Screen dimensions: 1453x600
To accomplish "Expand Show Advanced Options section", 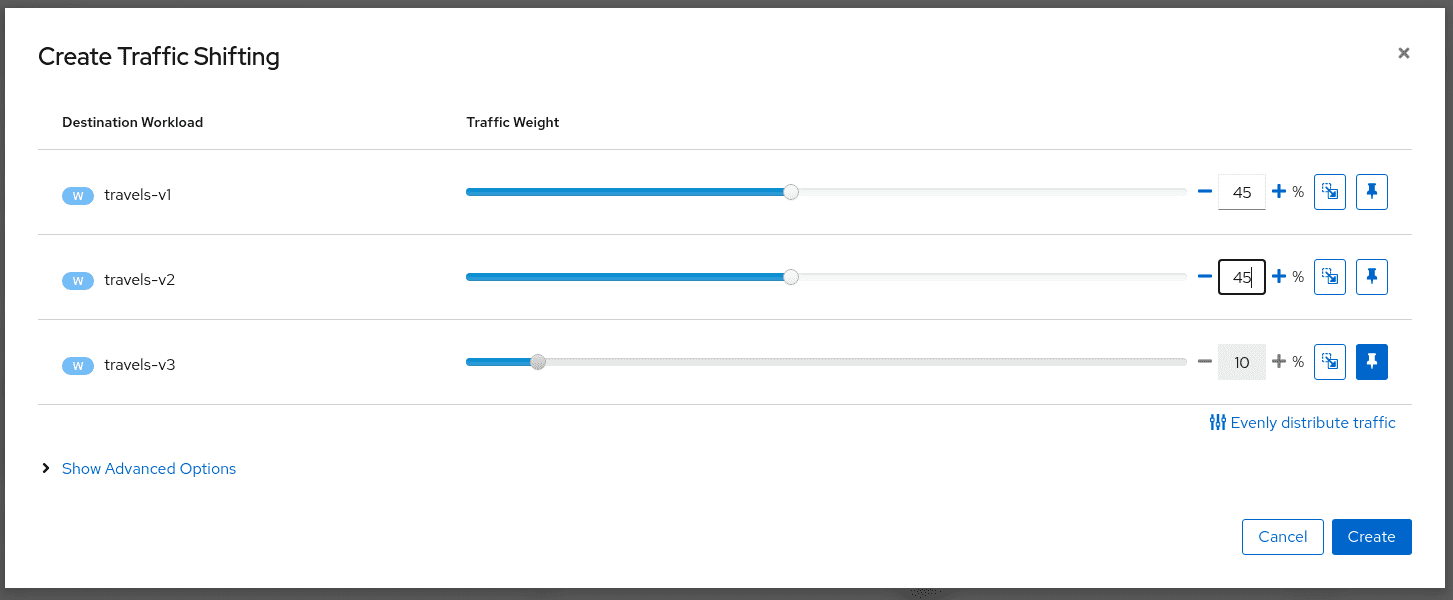I will pyautogui.click(x=148, y=469).
